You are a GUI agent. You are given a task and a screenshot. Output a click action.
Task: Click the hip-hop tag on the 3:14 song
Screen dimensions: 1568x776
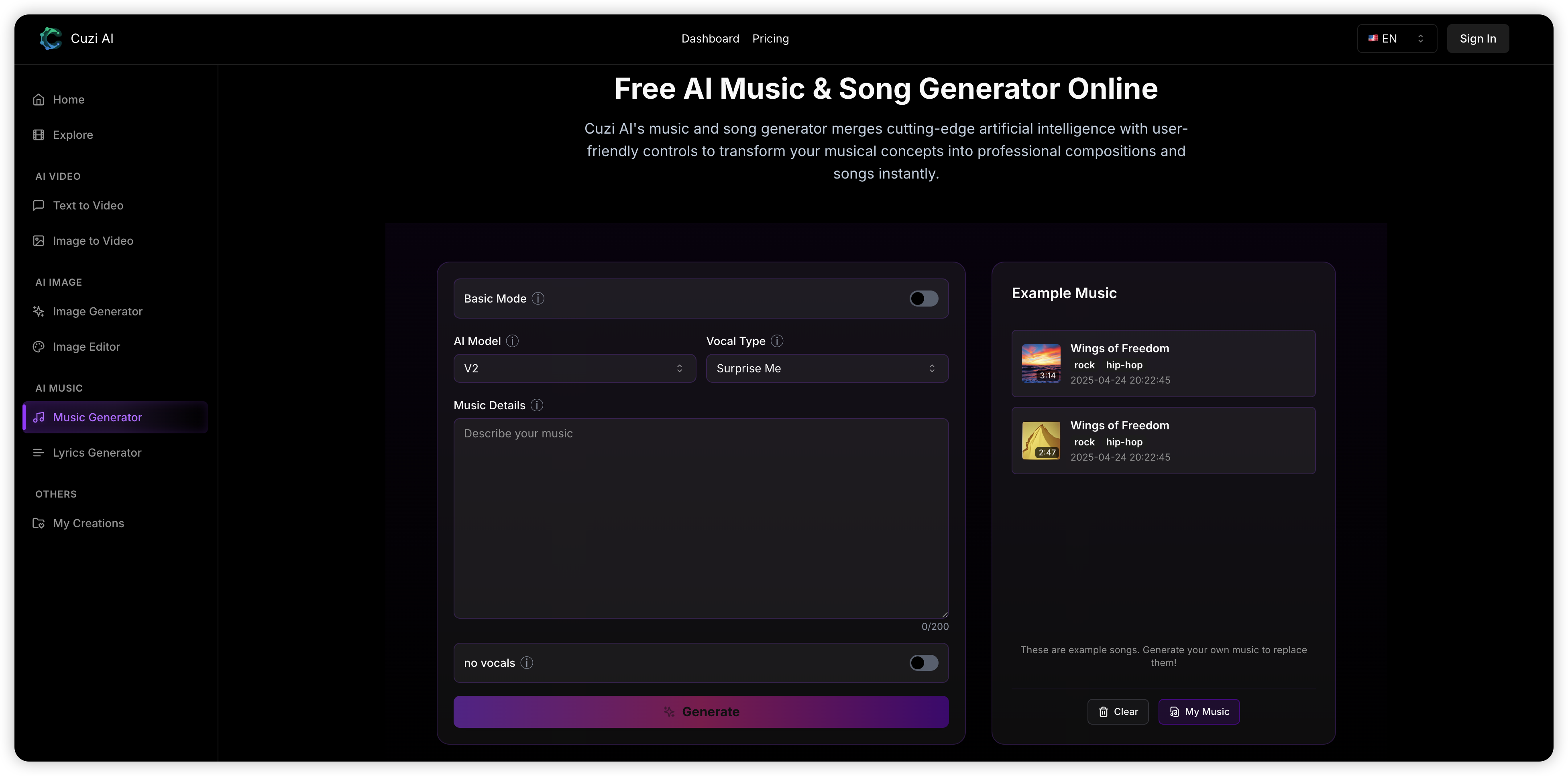pyautogui.click(x=1124, y=365)
